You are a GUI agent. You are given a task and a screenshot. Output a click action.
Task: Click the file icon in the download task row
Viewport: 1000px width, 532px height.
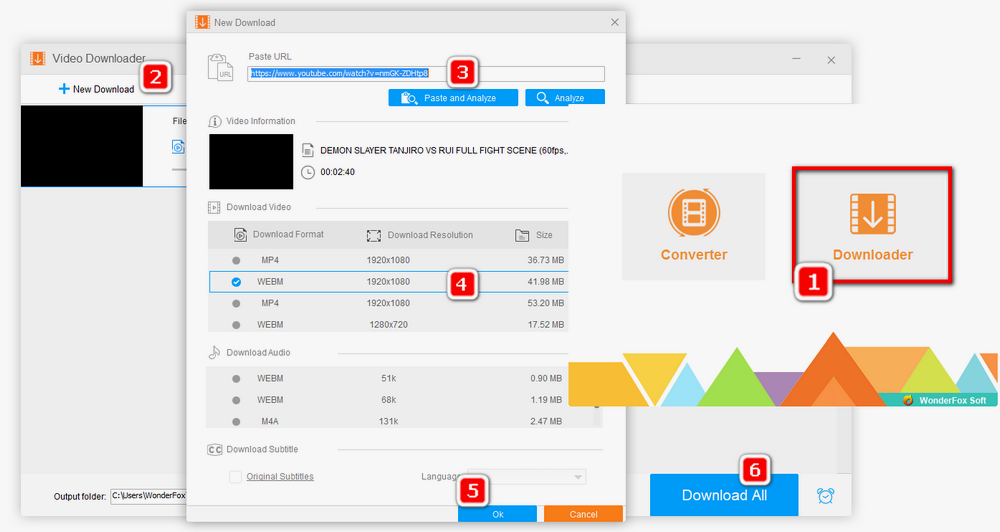tap(178, 147)
